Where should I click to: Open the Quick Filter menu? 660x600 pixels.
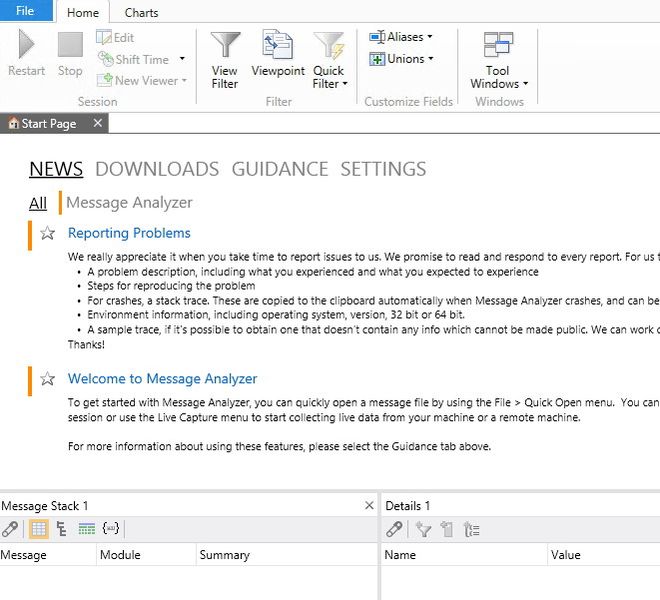point(330,60)
